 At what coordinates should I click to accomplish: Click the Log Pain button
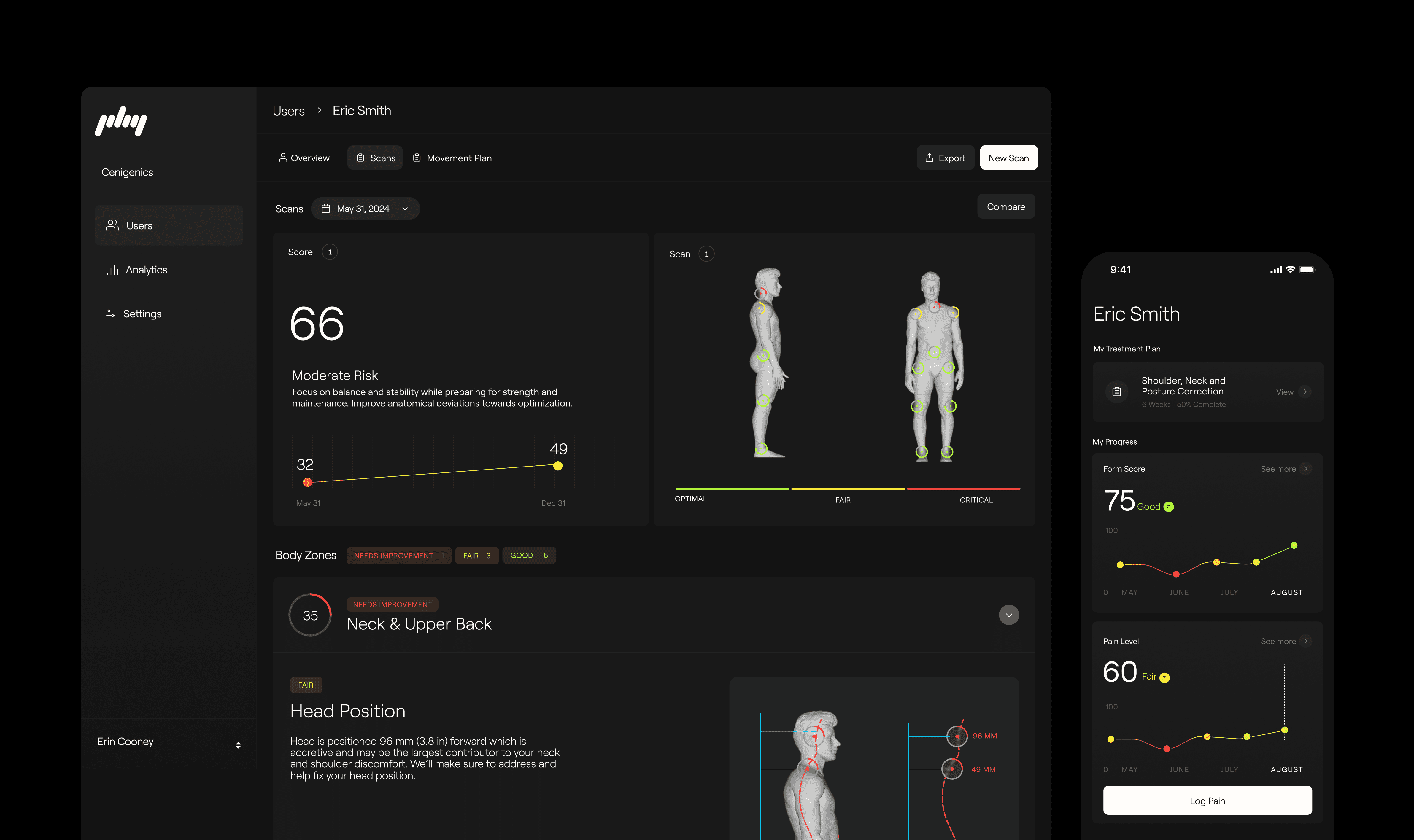[1208, 800]
